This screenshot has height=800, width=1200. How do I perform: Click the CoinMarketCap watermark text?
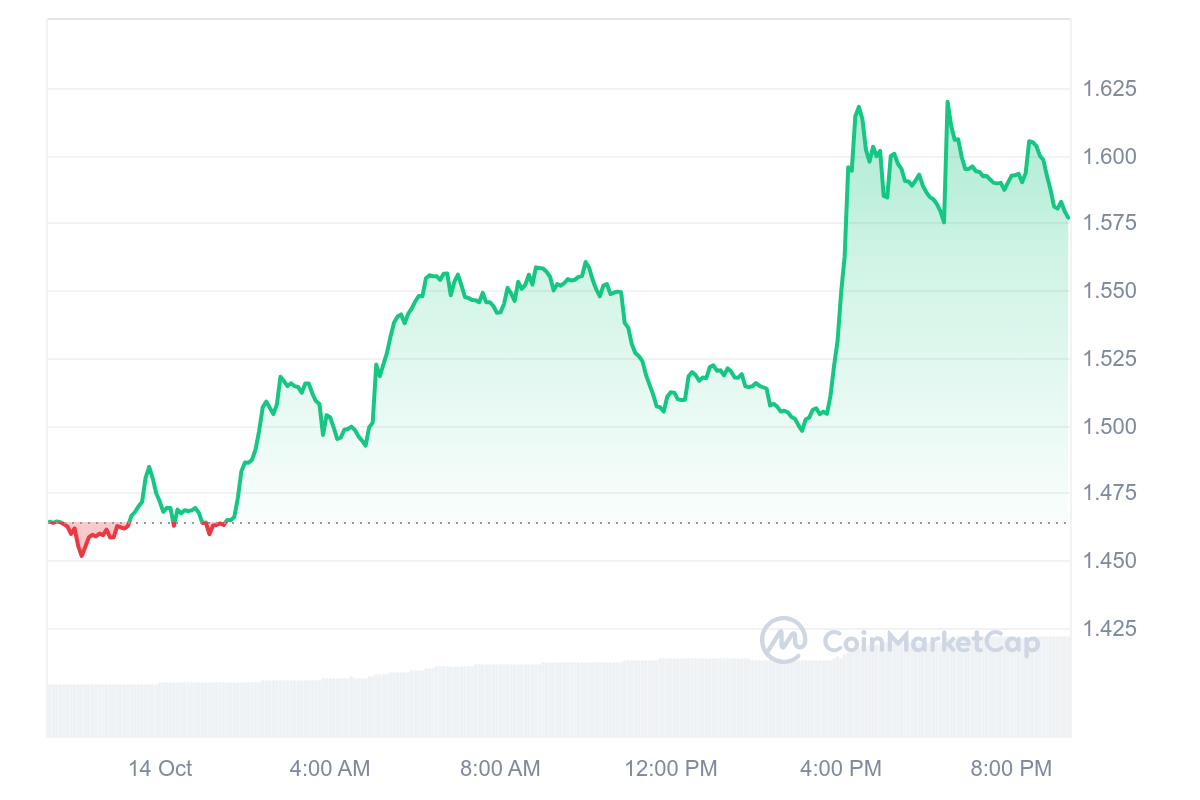(931, 641)
